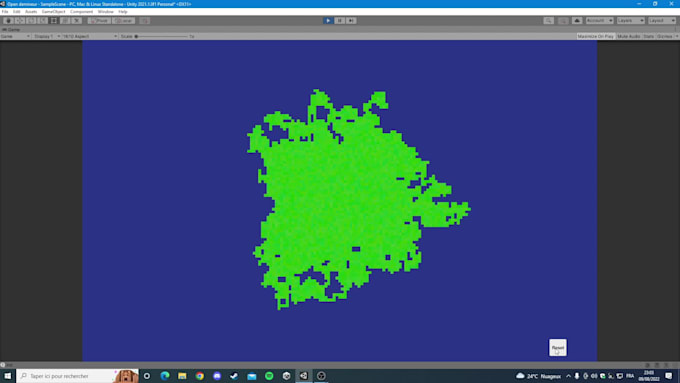Viewport: 680px width, 383px height.
Task: Open the last round taskbar app icon
Action: (x=321, y=376)
